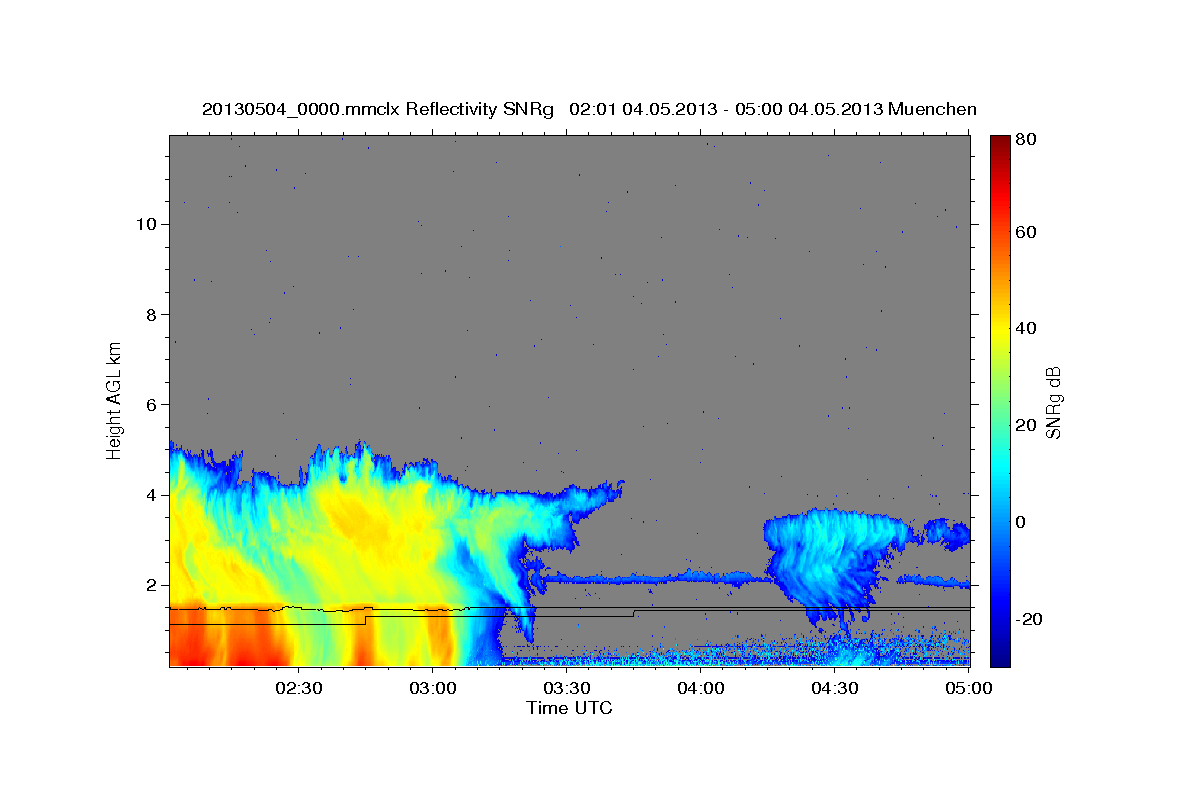Click the colorbar value label 40
This screenshot has width=1200, height=800.
1024,328
